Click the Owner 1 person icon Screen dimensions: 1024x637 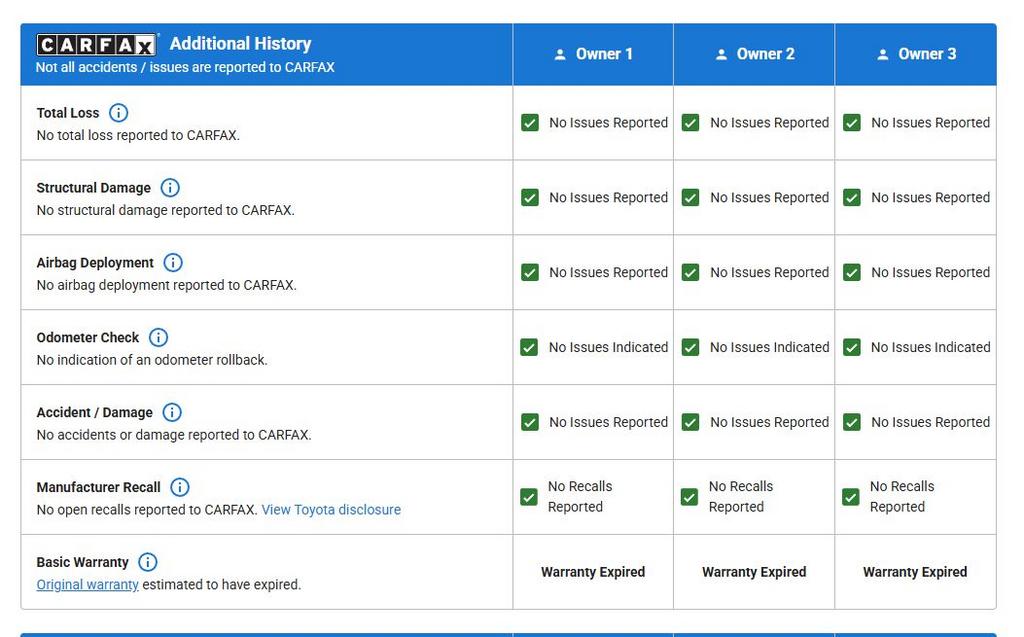560,55
